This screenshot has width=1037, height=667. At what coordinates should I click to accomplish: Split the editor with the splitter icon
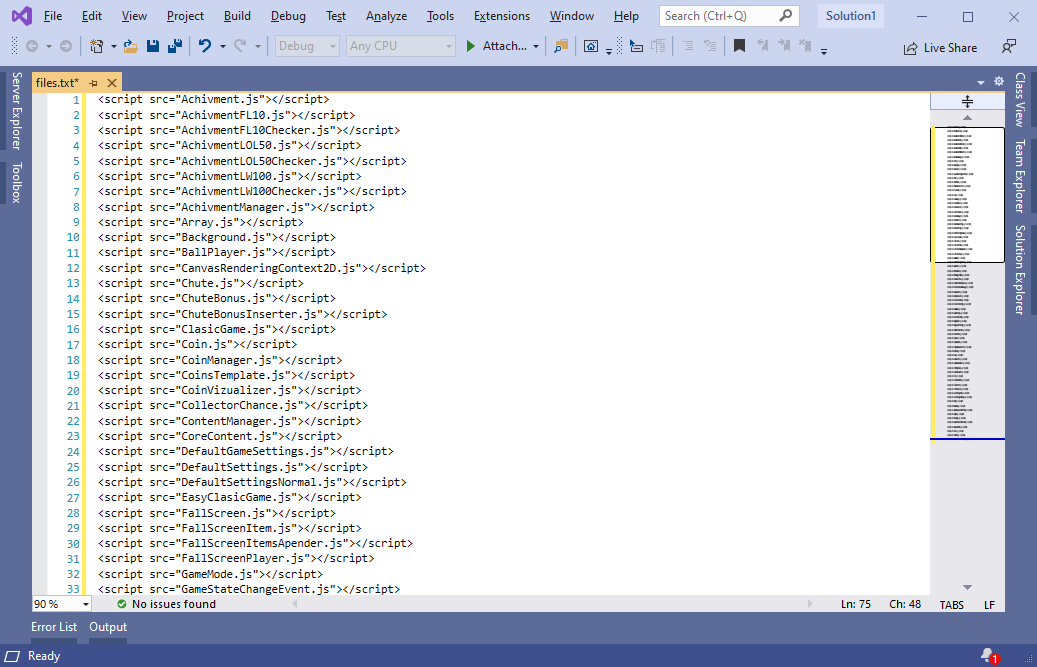pyautogui.click(x=967, y=101)
